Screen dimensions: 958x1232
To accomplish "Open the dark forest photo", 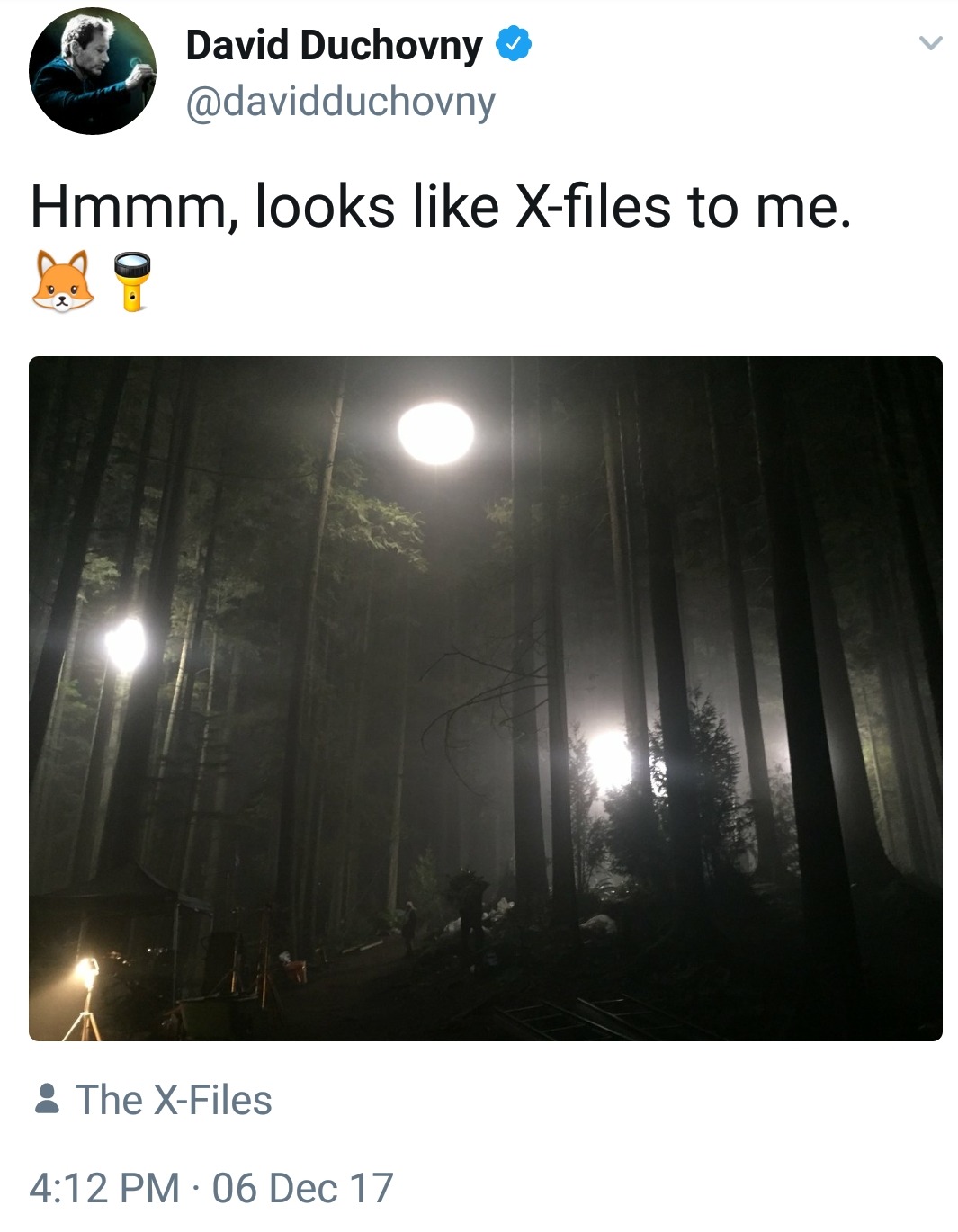I will click(x=486, y=699).
